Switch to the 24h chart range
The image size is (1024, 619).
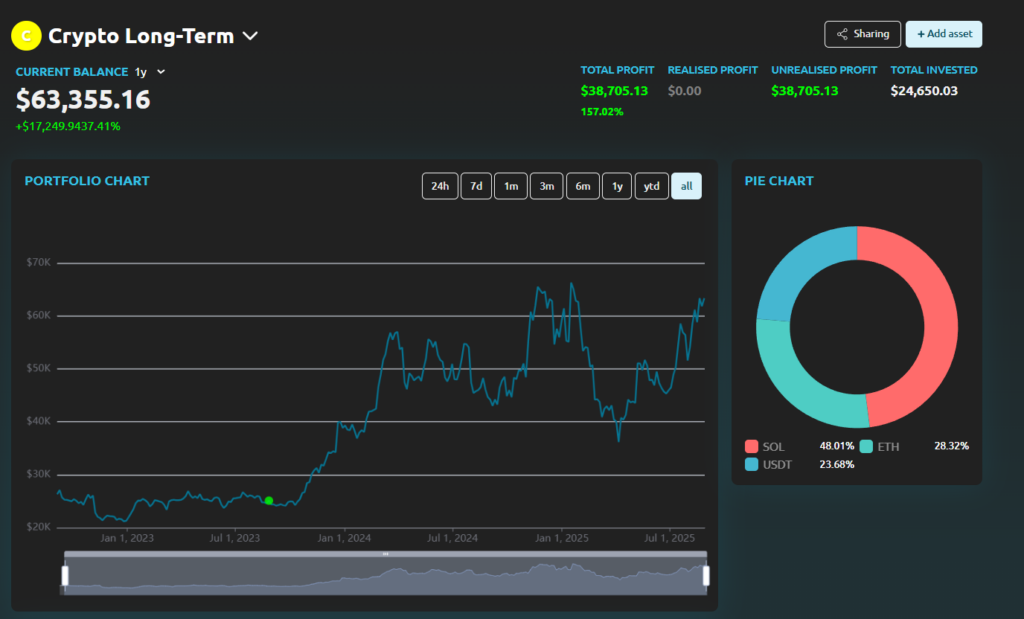click(440, 186)
